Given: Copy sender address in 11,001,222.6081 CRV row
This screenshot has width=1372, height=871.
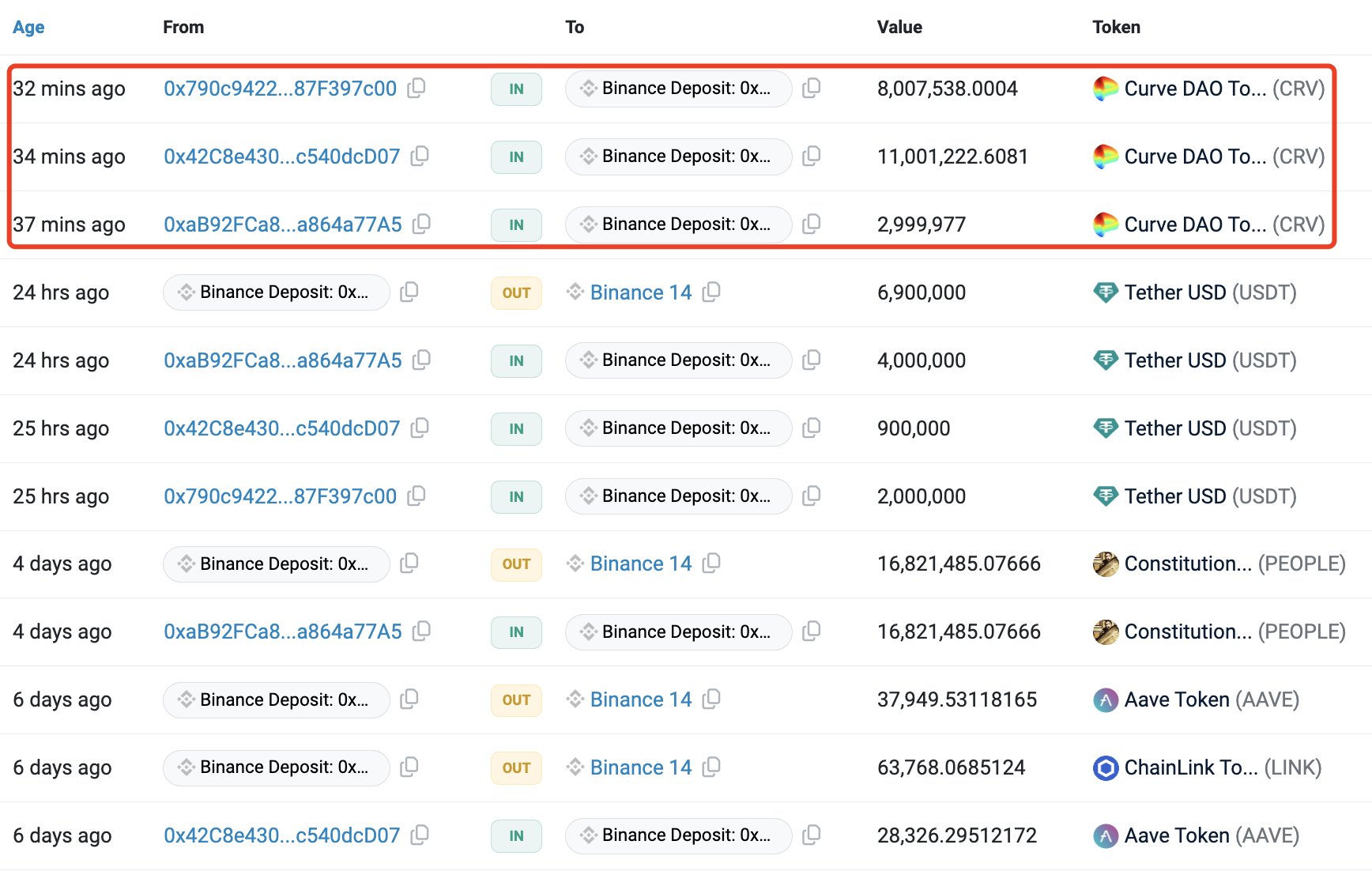Looking at the screenshot, I should pos(420,156).
